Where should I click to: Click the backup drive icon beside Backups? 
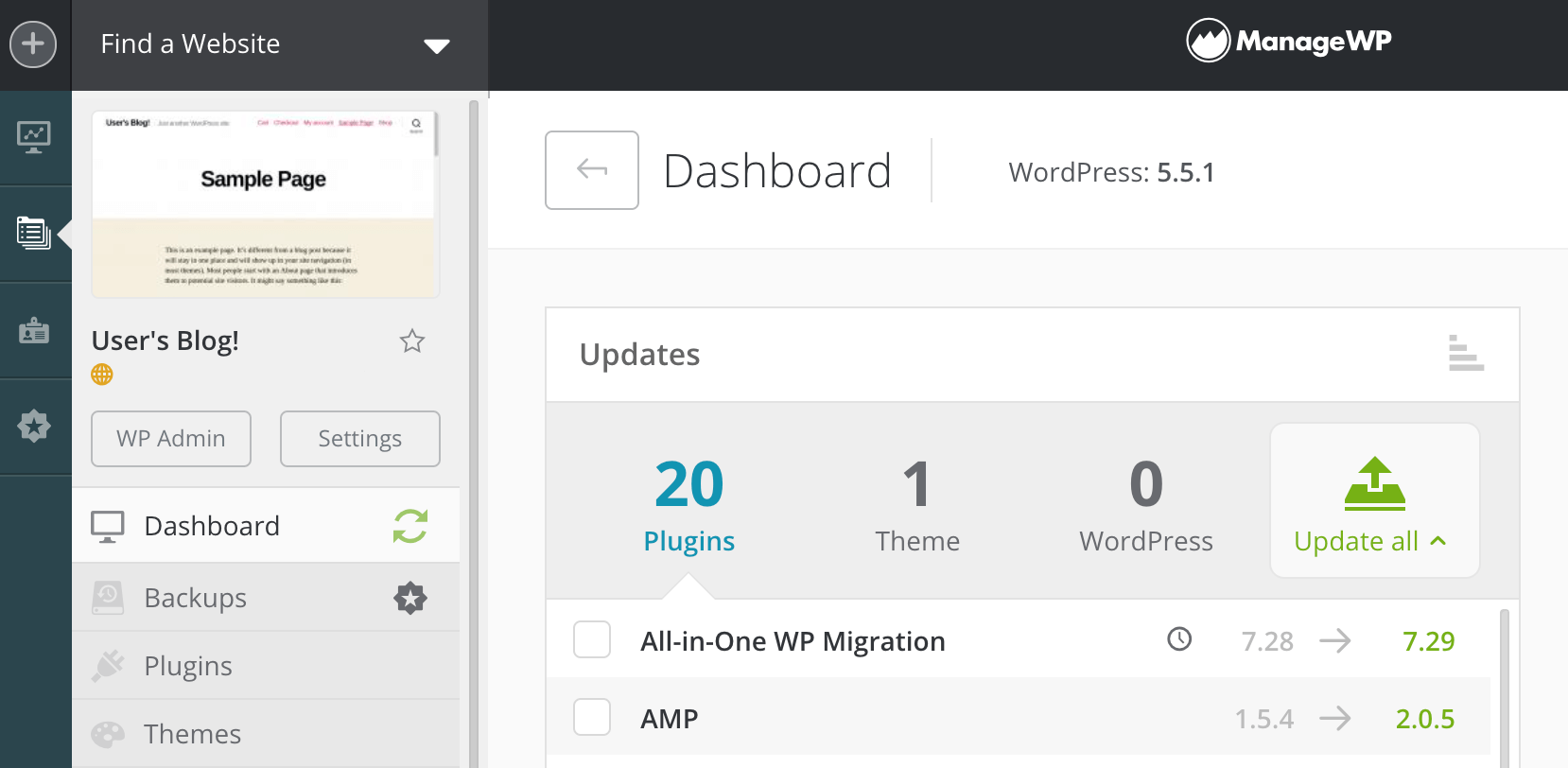tap(108, 598)
